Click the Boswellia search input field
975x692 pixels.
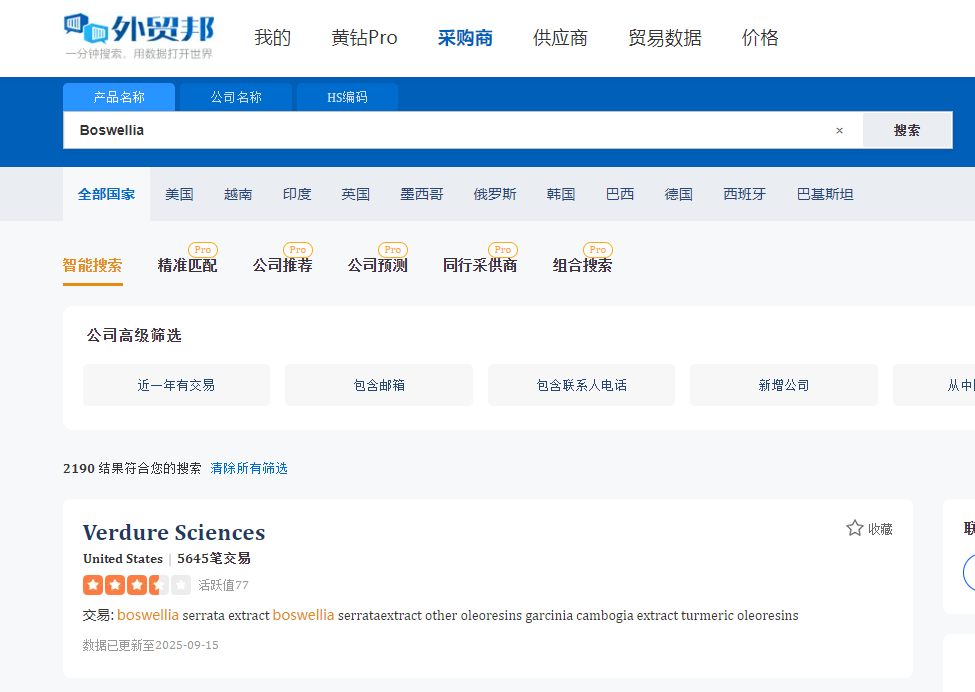[450, 130]
